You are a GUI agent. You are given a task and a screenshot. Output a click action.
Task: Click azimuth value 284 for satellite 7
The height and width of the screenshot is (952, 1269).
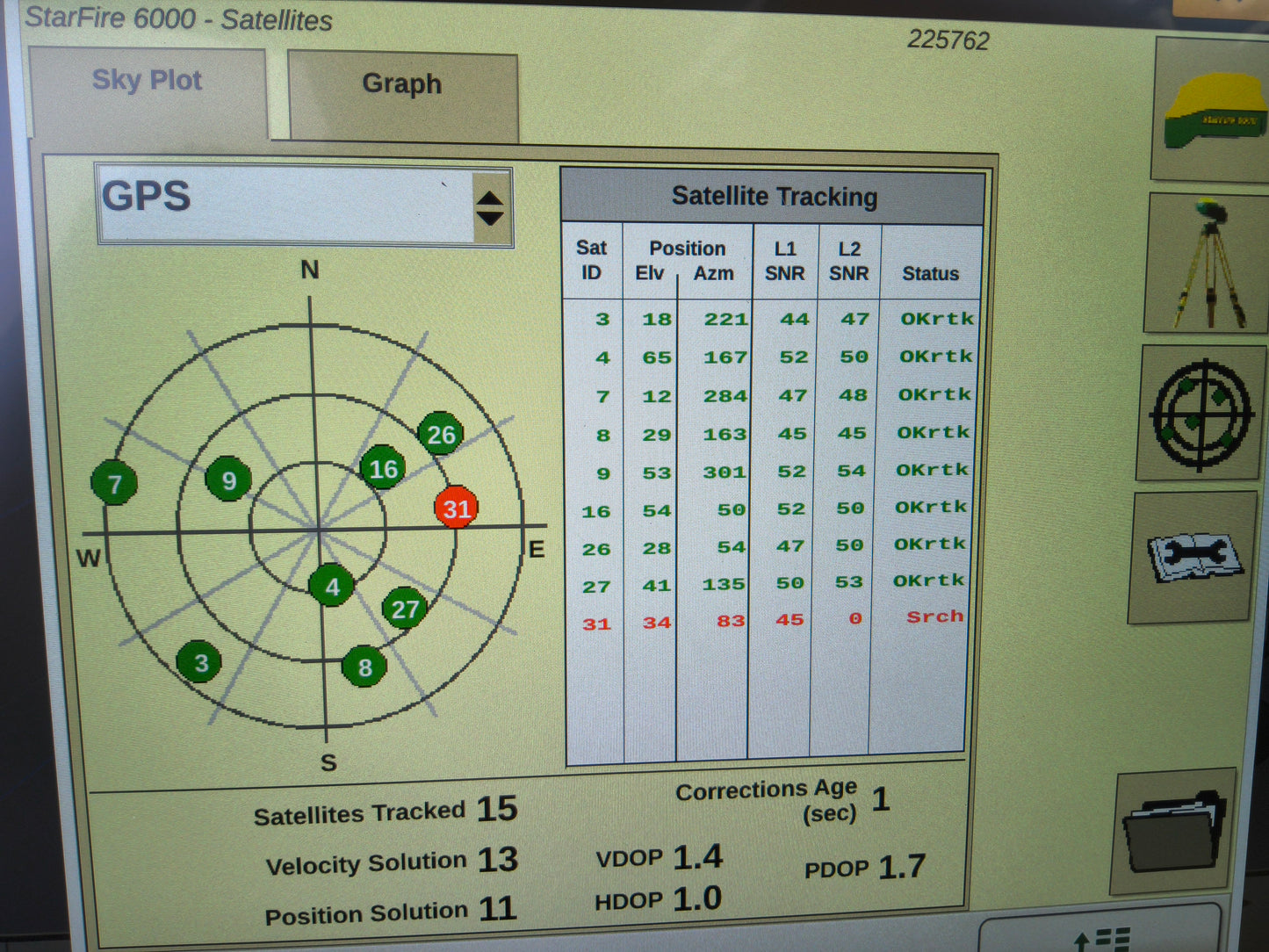coord(725,396)
